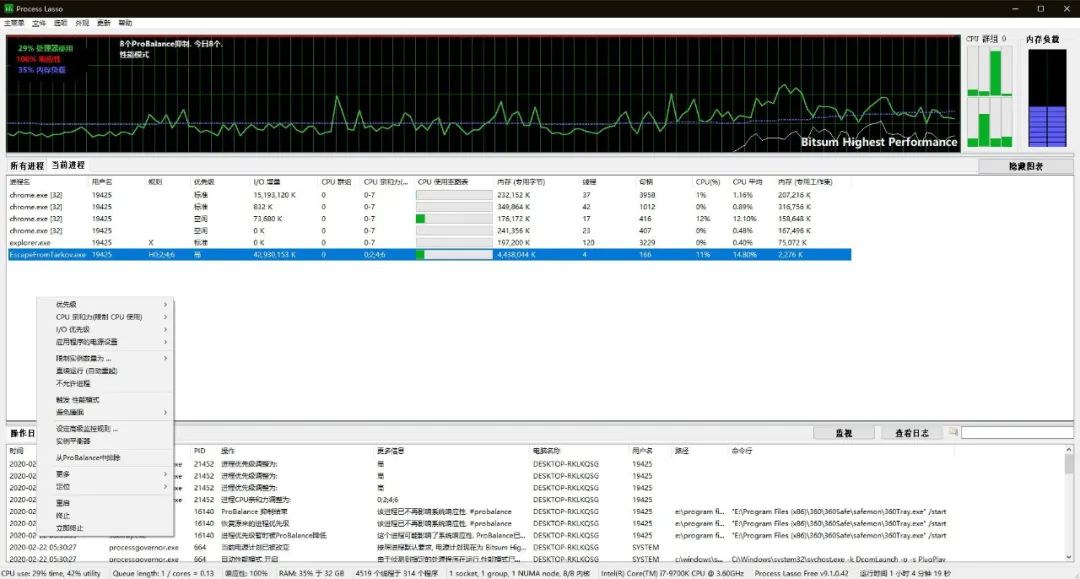Choose 不允许进程 from the context menu
The width and height of the screenshot is (1080, 579).
tap(105, 383)
